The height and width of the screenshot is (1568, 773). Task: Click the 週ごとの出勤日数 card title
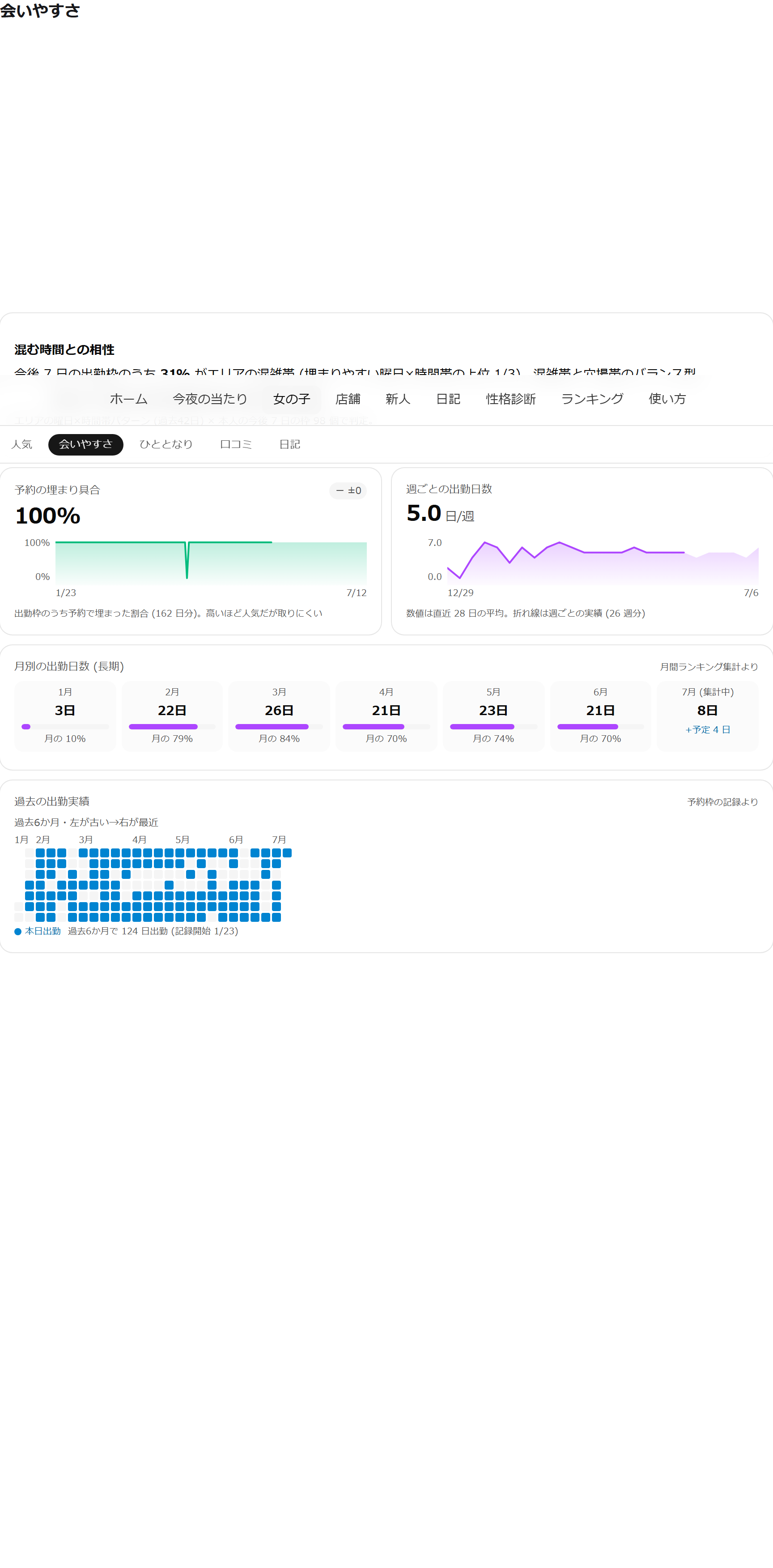pyautogui.click(x=449, y=489)
